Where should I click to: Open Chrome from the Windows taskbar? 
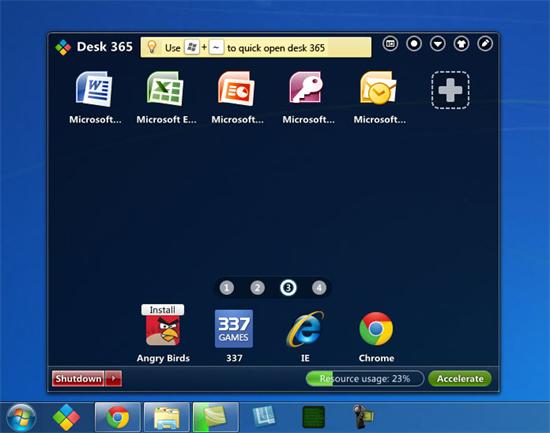[x=118, y=418]
